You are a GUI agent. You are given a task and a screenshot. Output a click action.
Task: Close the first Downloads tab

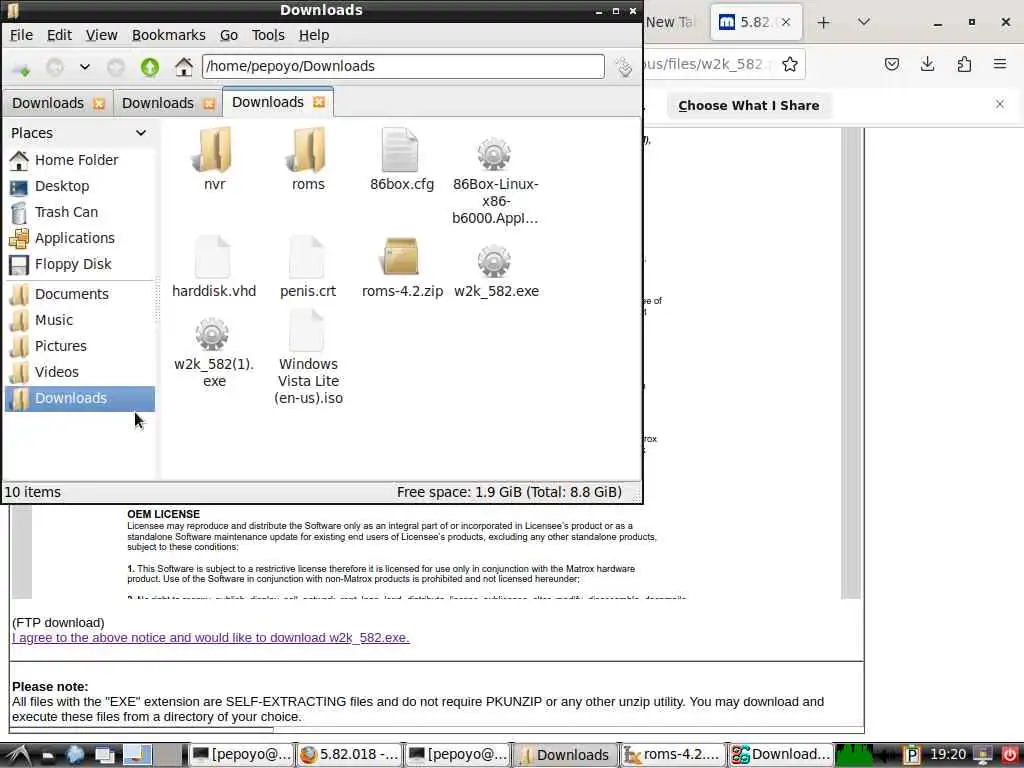tap(99, 104)
